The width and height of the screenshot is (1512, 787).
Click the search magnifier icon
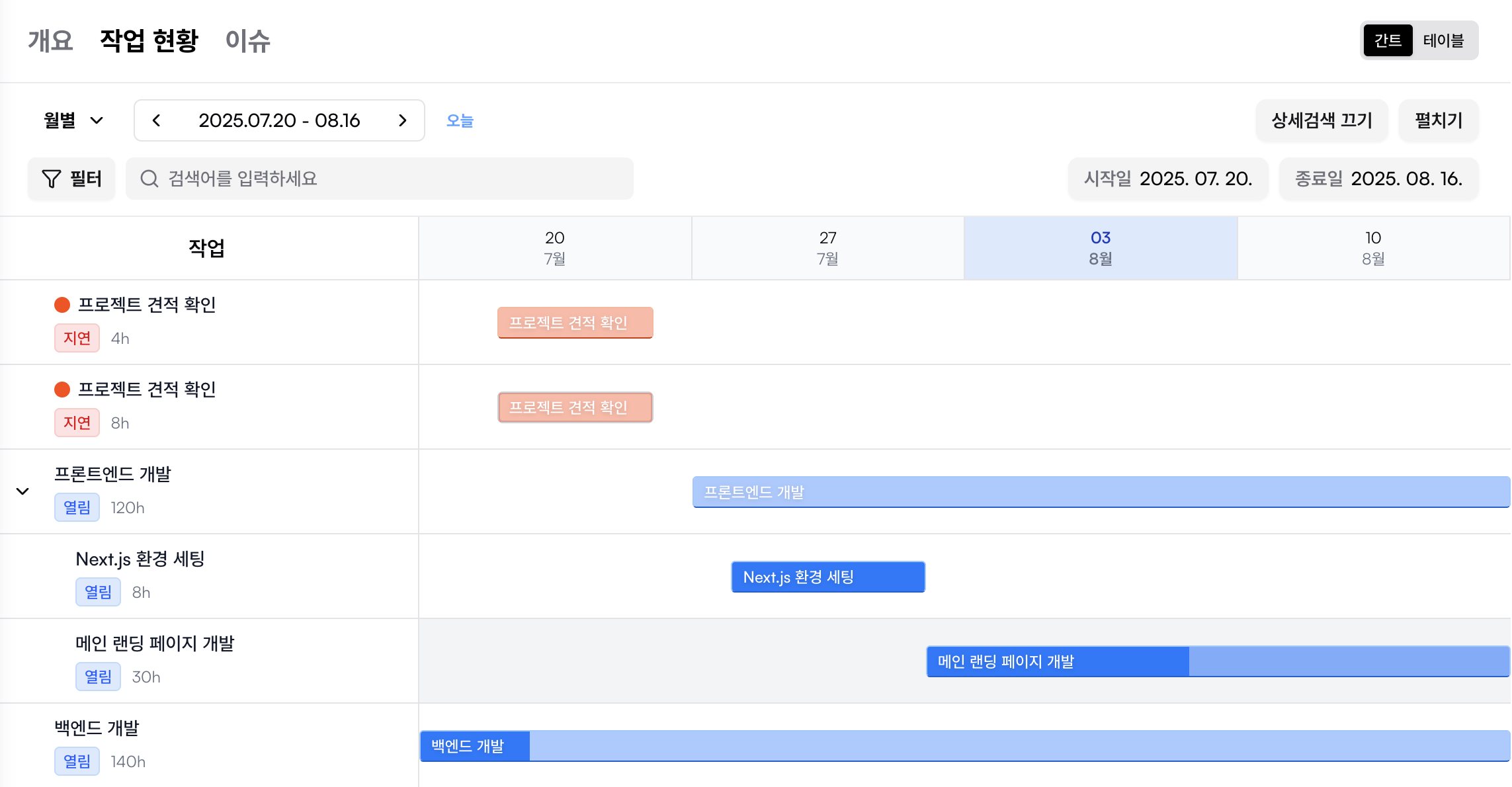149,179
